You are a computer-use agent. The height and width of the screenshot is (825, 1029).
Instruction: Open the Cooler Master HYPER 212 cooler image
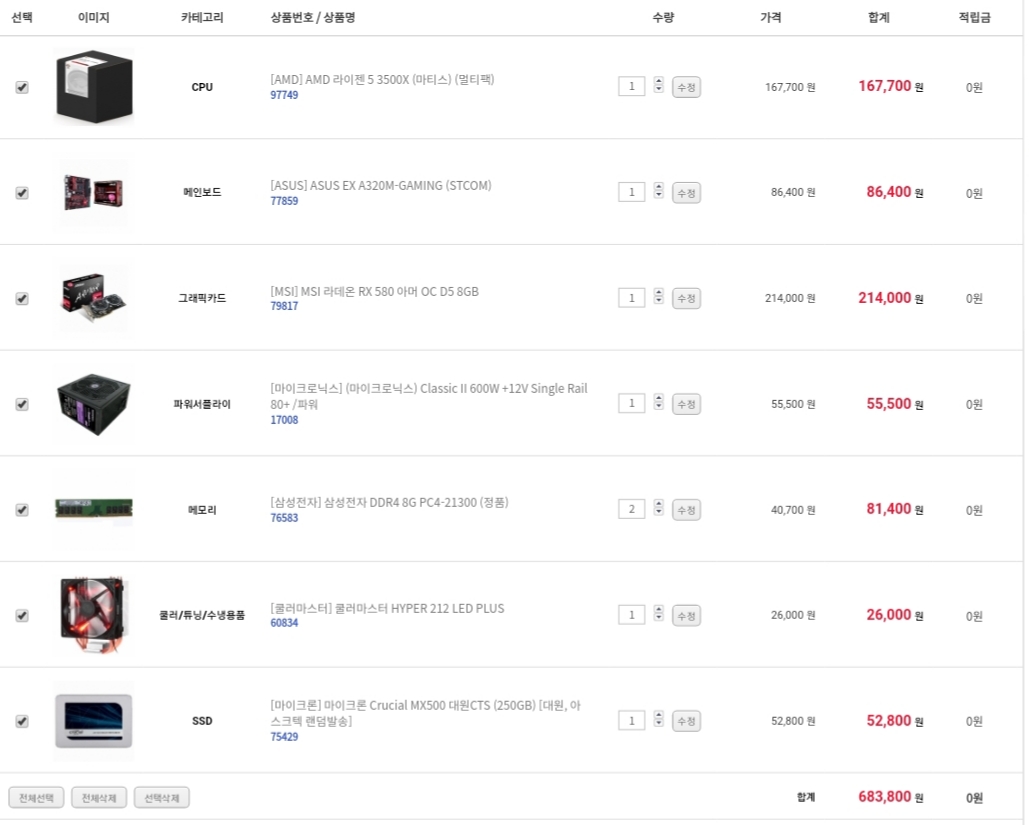point(93,615)
